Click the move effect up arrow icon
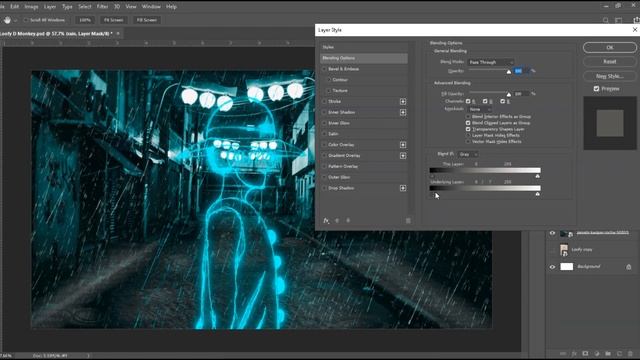Viewport: 640px width, 360px height. (x=337, y=220)
